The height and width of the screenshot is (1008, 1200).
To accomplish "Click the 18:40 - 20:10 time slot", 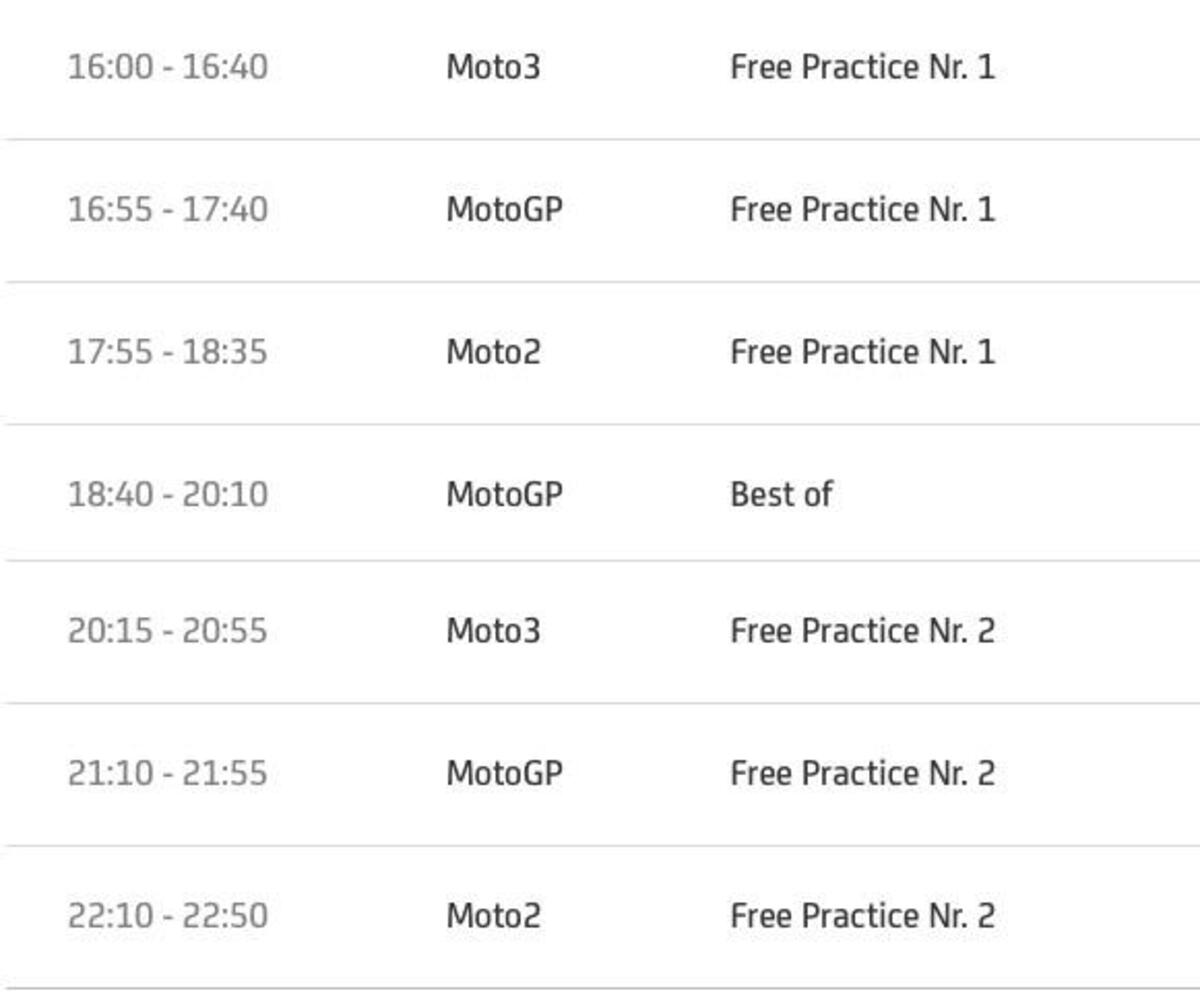I will pyautogui.click(x=167, y=494).
